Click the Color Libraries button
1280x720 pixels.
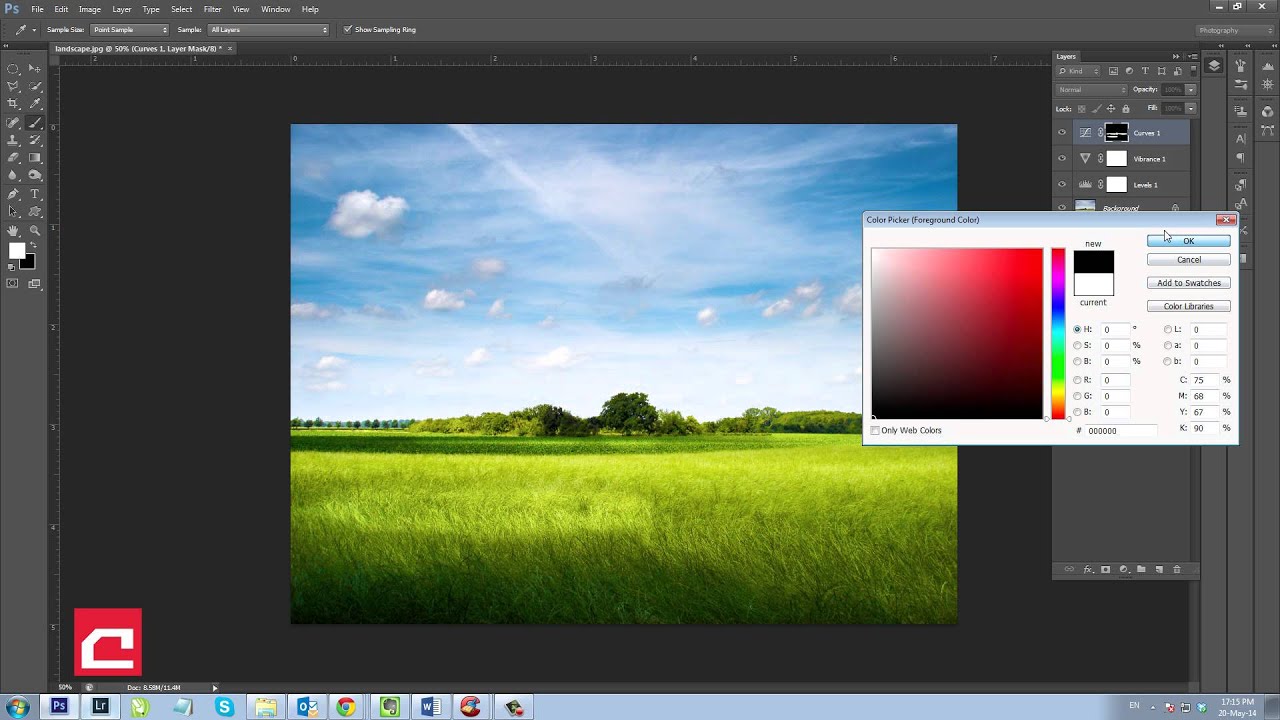(x=1188, y=306)
